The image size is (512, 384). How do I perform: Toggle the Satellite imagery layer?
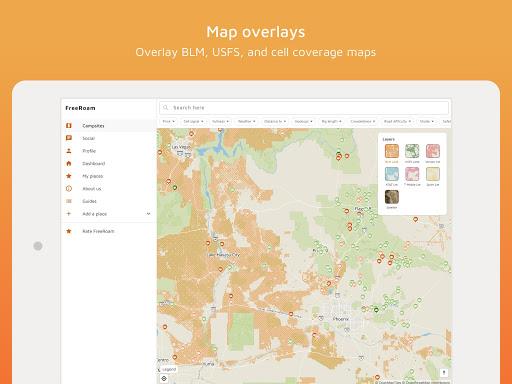(x=392, y=199)
